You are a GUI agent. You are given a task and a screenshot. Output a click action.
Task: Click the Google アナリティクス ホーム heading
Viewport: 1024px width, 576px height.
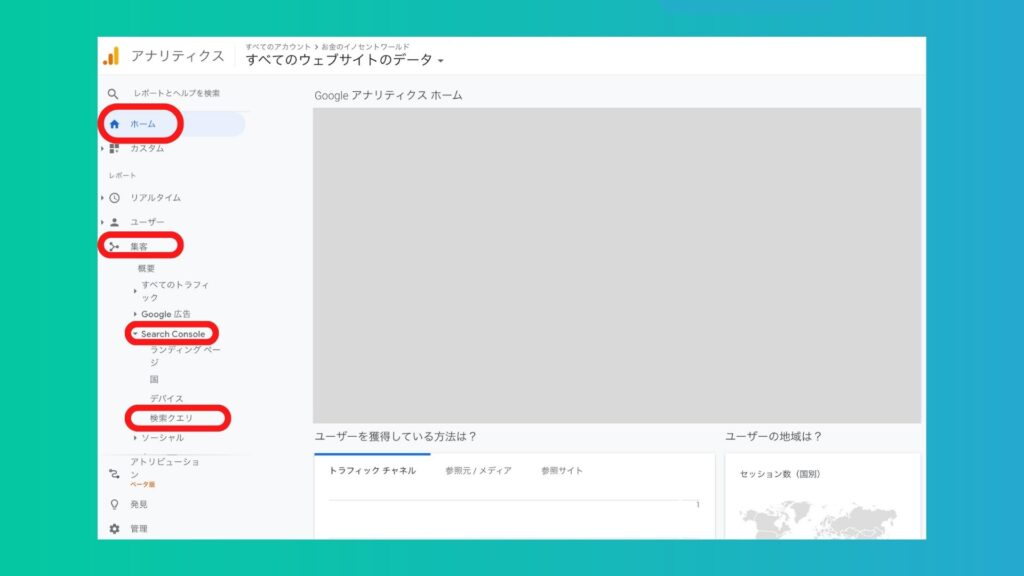389,95
